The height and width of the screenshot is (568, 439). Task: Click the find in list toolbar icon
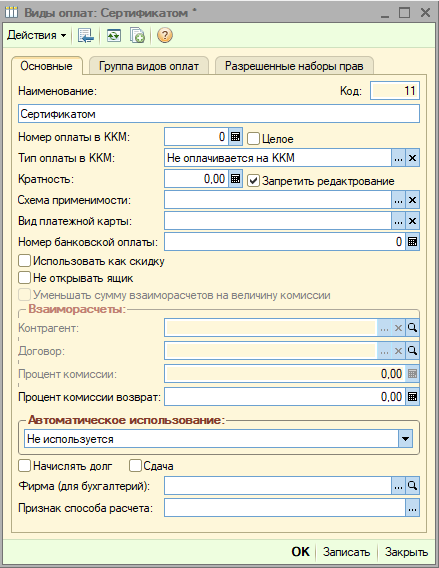[x=85, y=36]
